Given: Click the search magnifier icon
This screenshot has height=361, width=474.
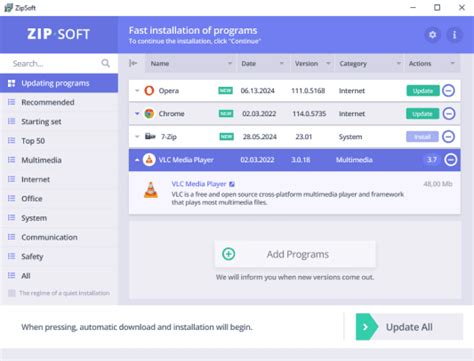Looking at the screenshot, I should [106, 63].
